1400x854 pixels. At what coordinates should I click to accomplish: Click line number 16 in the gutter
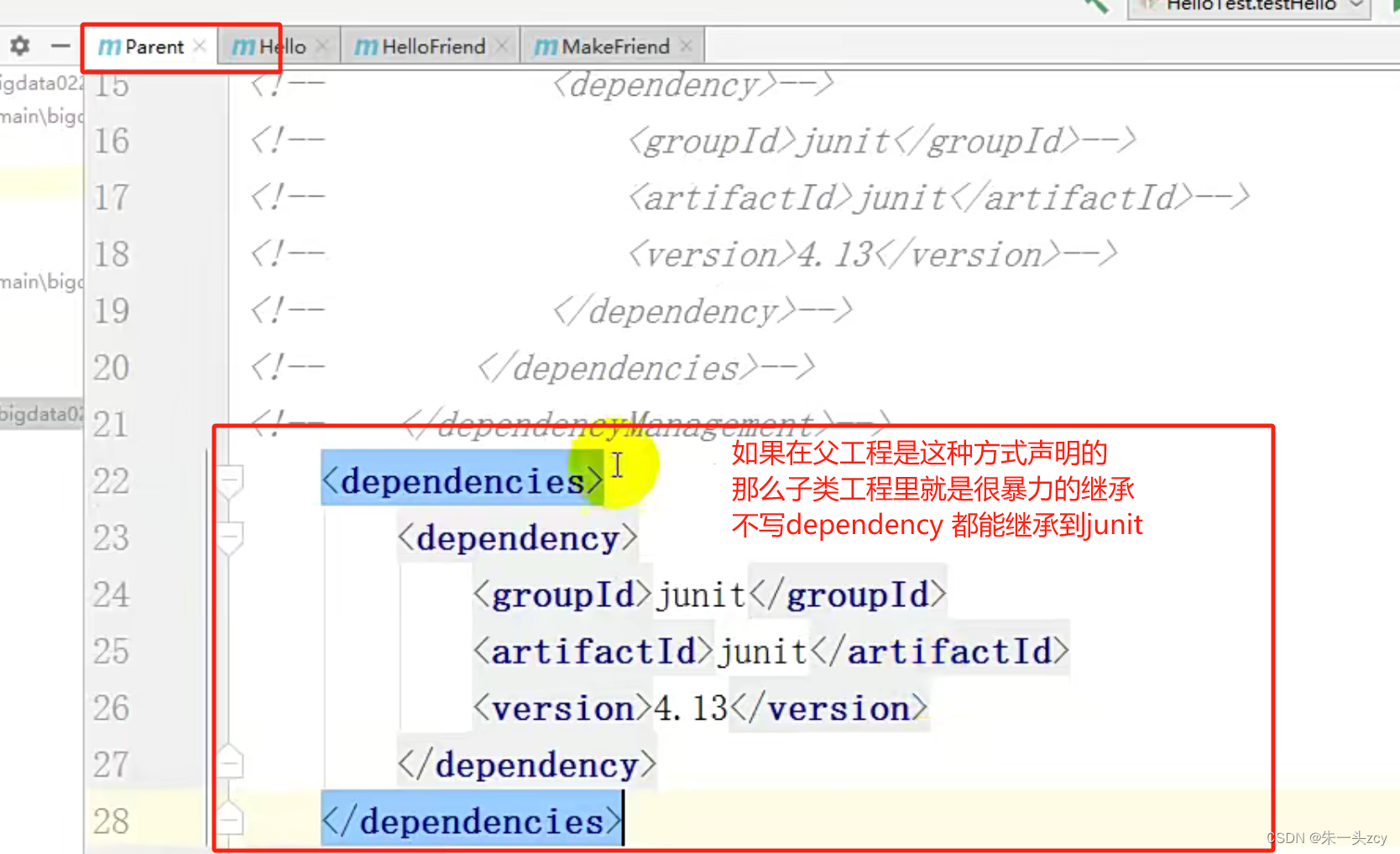point(112,141)
